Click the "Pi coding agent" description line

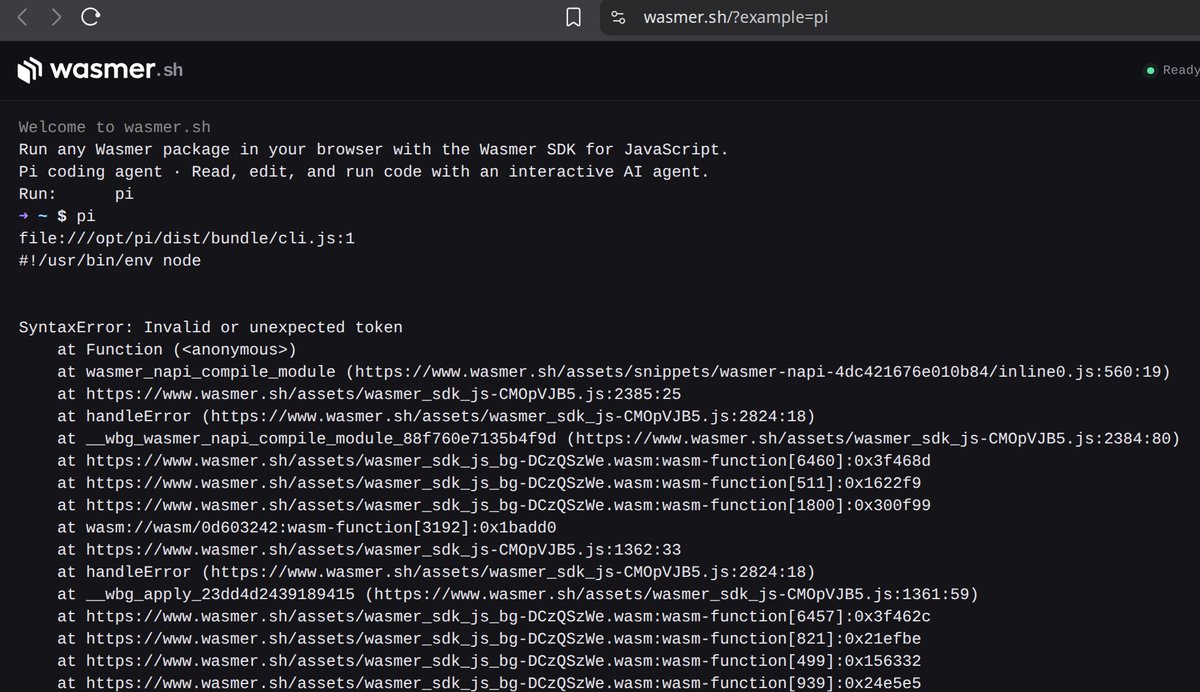[x=364, y=172]
